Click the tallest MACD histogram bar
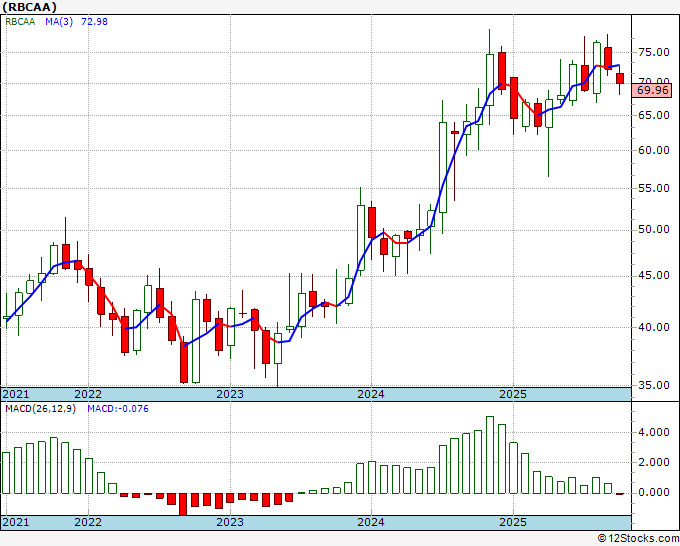Screen dimensions: 680x546 (x=490, y=454)
